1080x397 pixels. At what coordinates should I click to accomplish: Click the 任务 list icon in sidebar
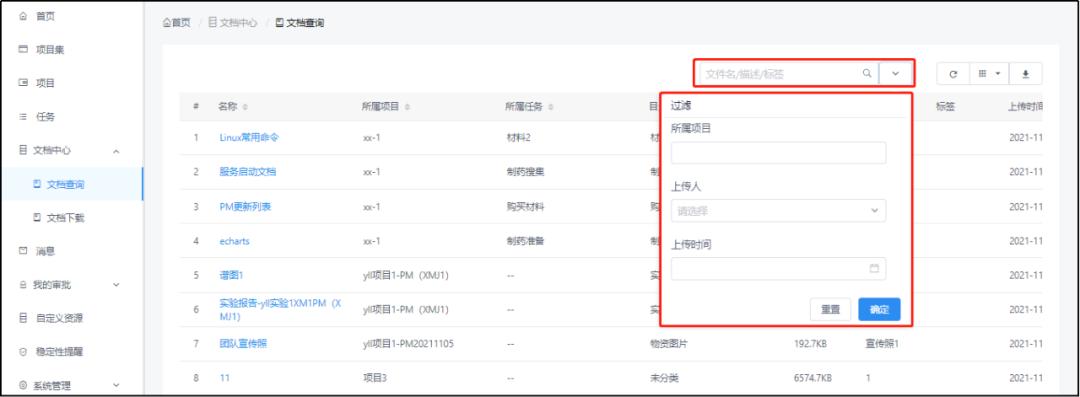(23, 116)
